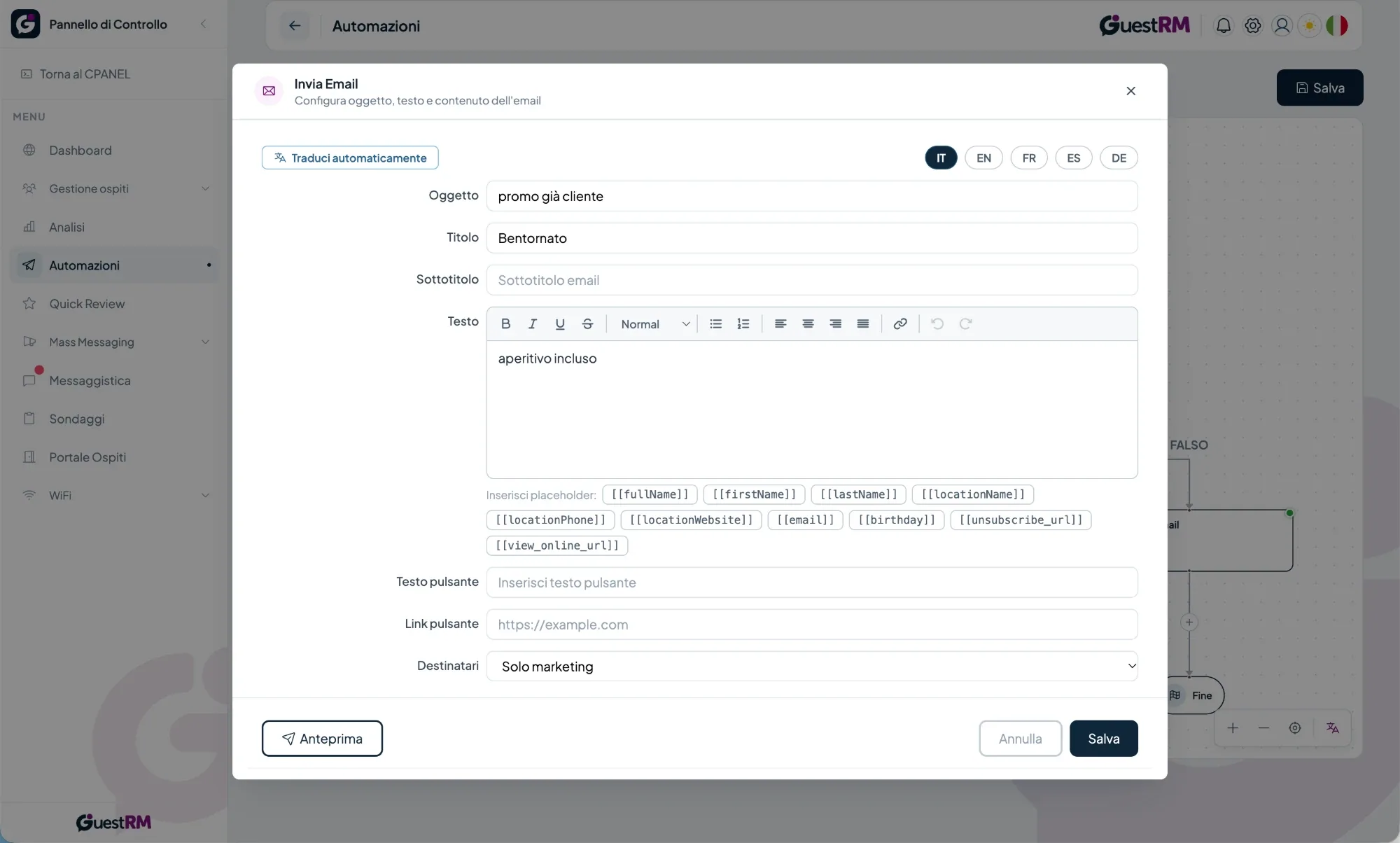Toggle light theme sun icon
Screen dimensions: 1400x843
pos(1309,26)
